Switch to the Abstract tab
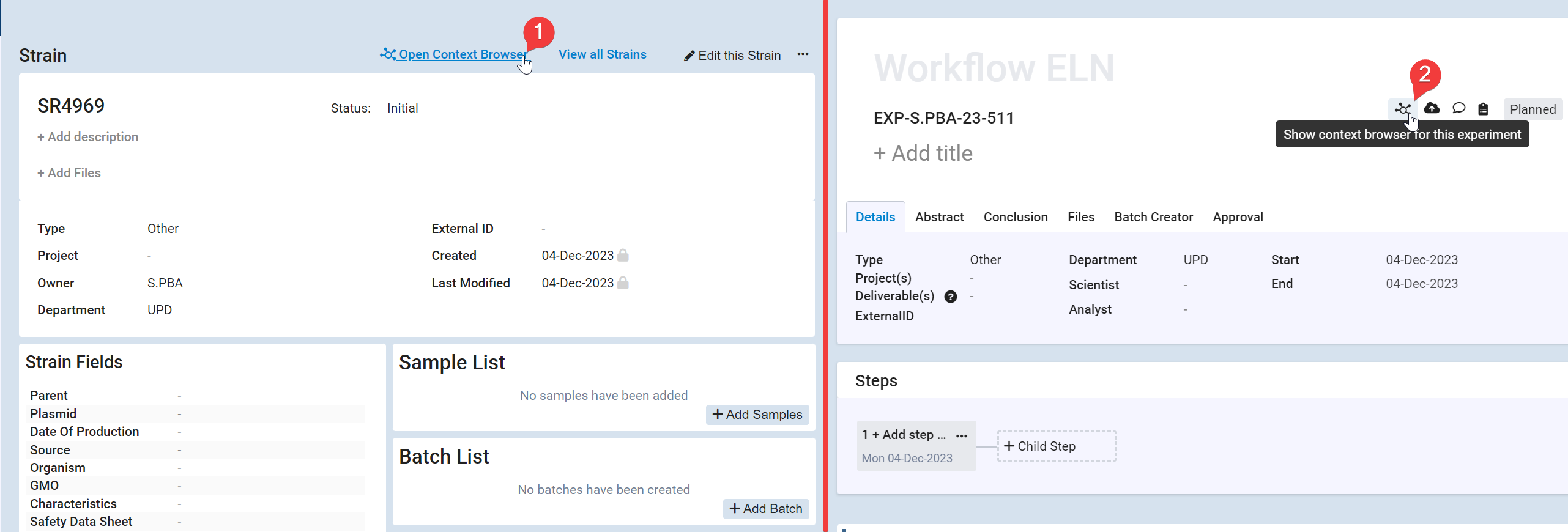Image resolution: width=1568 pixels, height=532 pixels. pyautogui.click(x=939, y=217)
